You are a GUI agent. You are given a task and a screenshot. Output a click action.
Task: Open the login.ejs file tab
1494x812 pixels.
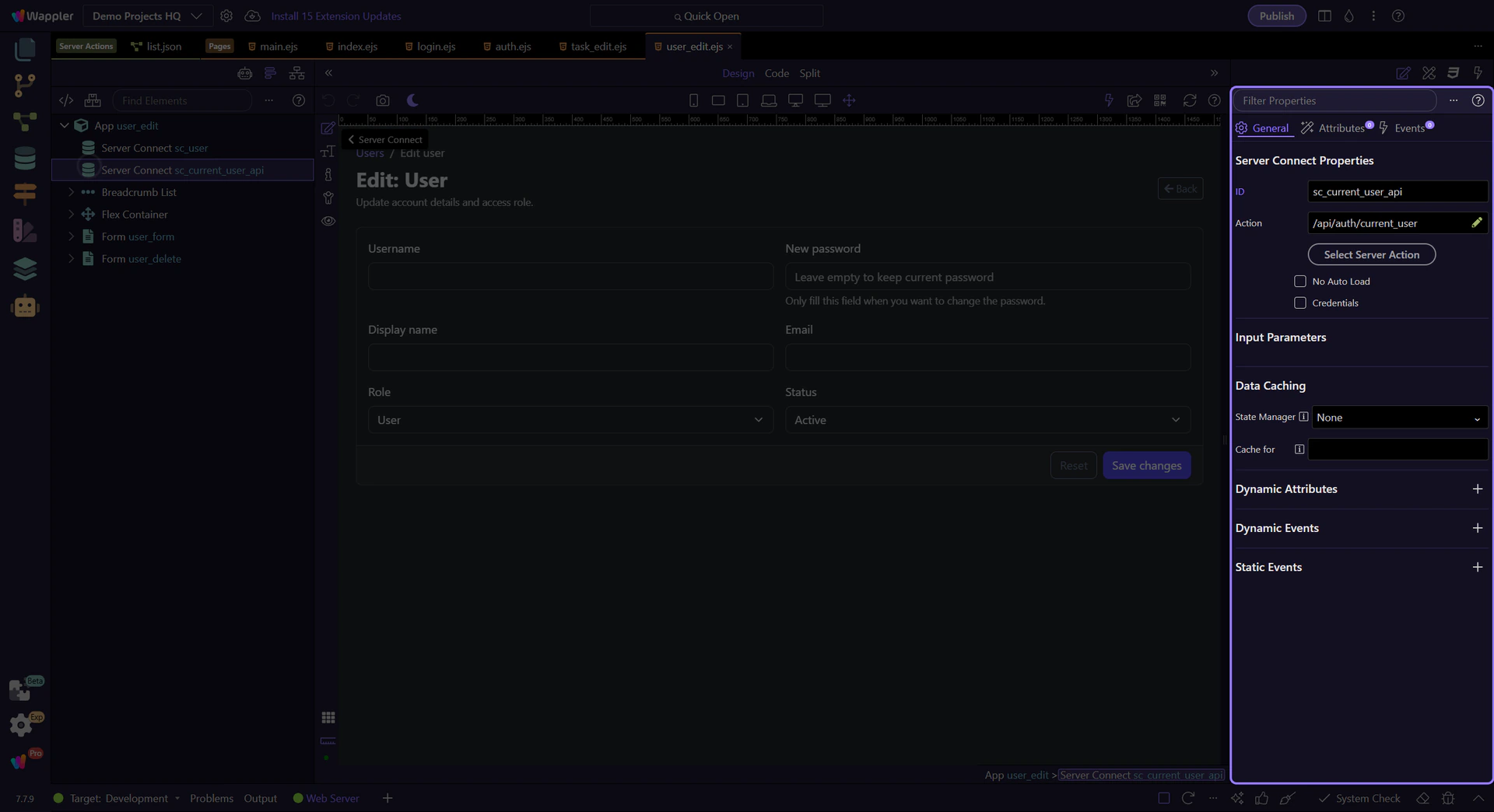tap(436, 47)
